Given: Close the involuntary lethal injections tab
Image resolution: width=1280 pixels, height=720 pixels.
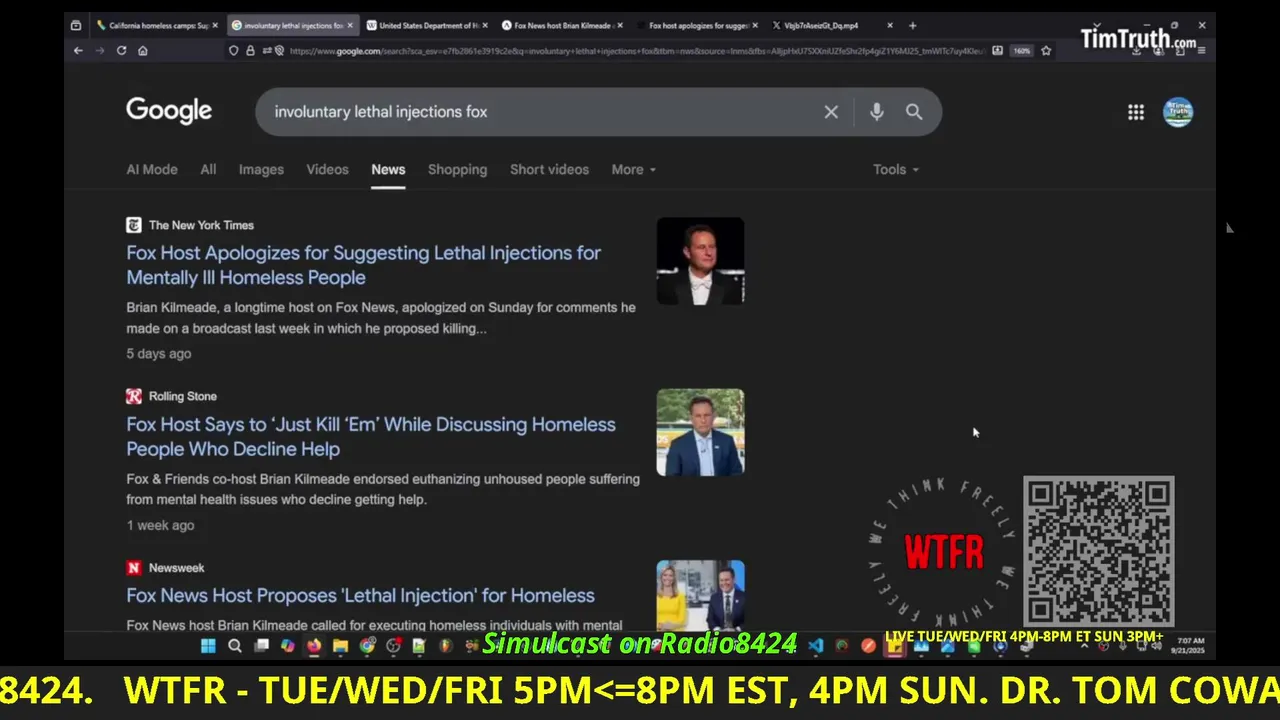Looking at the screenshot, I should [350, 25].
